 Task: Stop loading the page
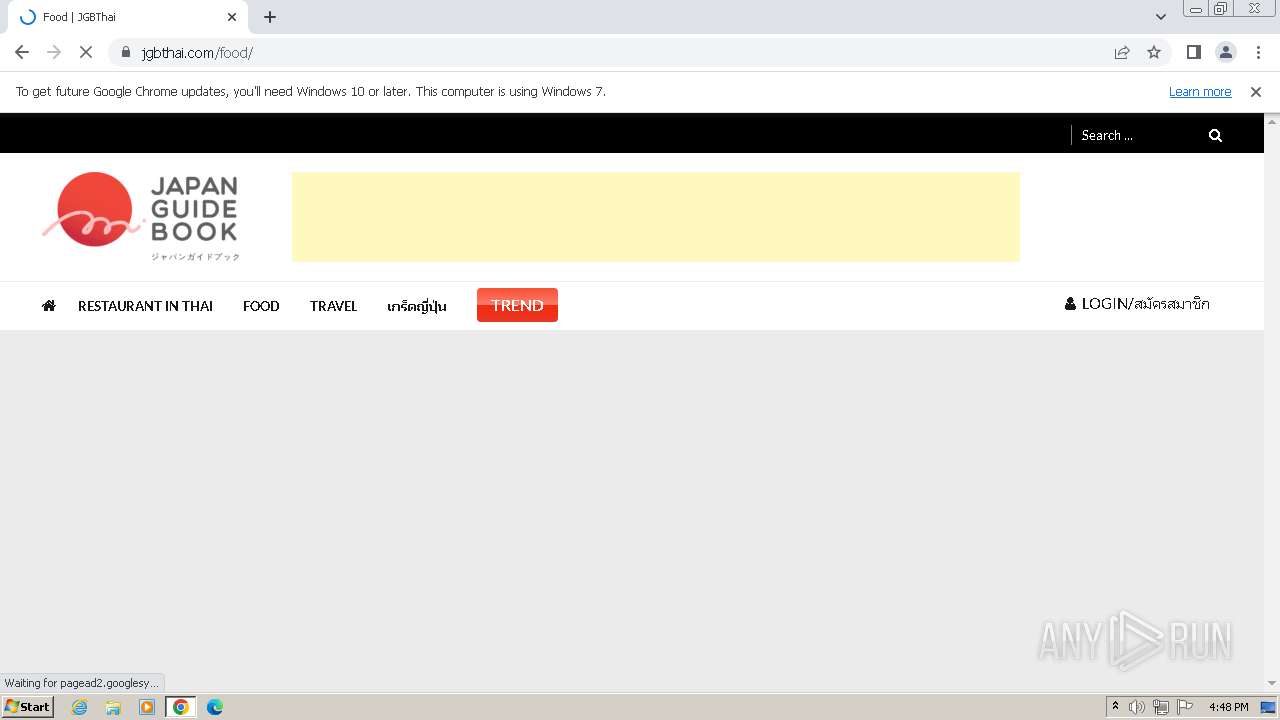point(86,52)
